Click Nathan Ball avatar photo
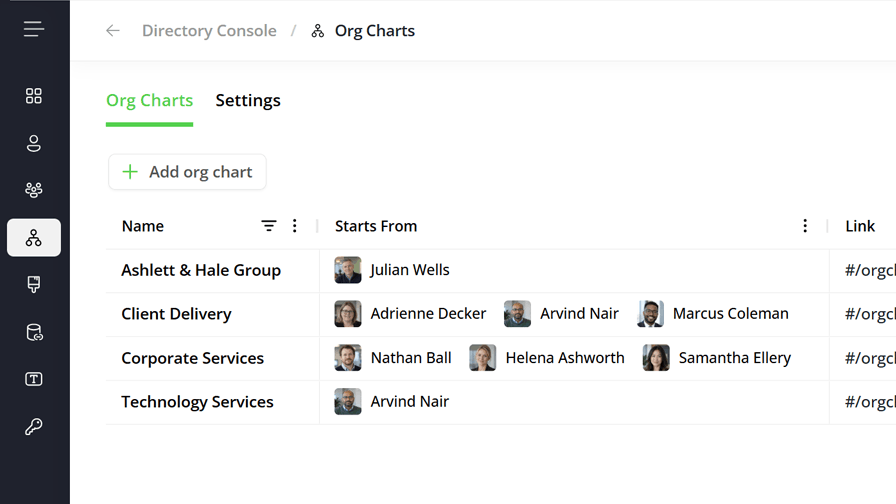Screen dimensions: 896x504 [348, 358]
